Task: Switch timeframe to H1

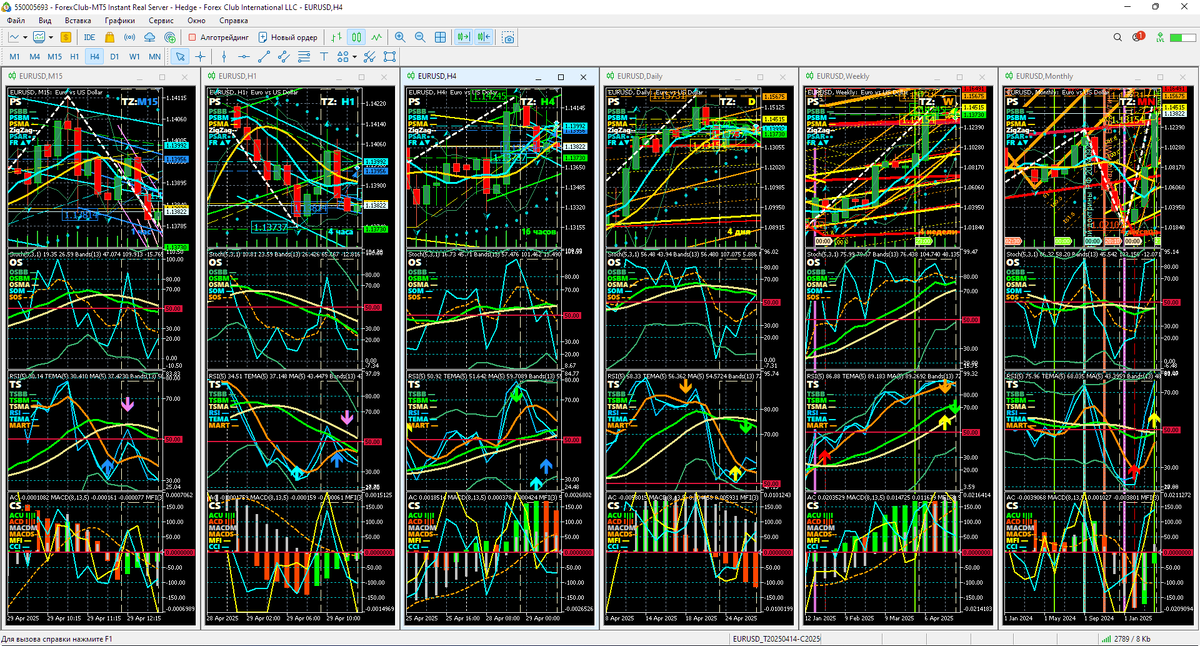Action: pos(75,57)
